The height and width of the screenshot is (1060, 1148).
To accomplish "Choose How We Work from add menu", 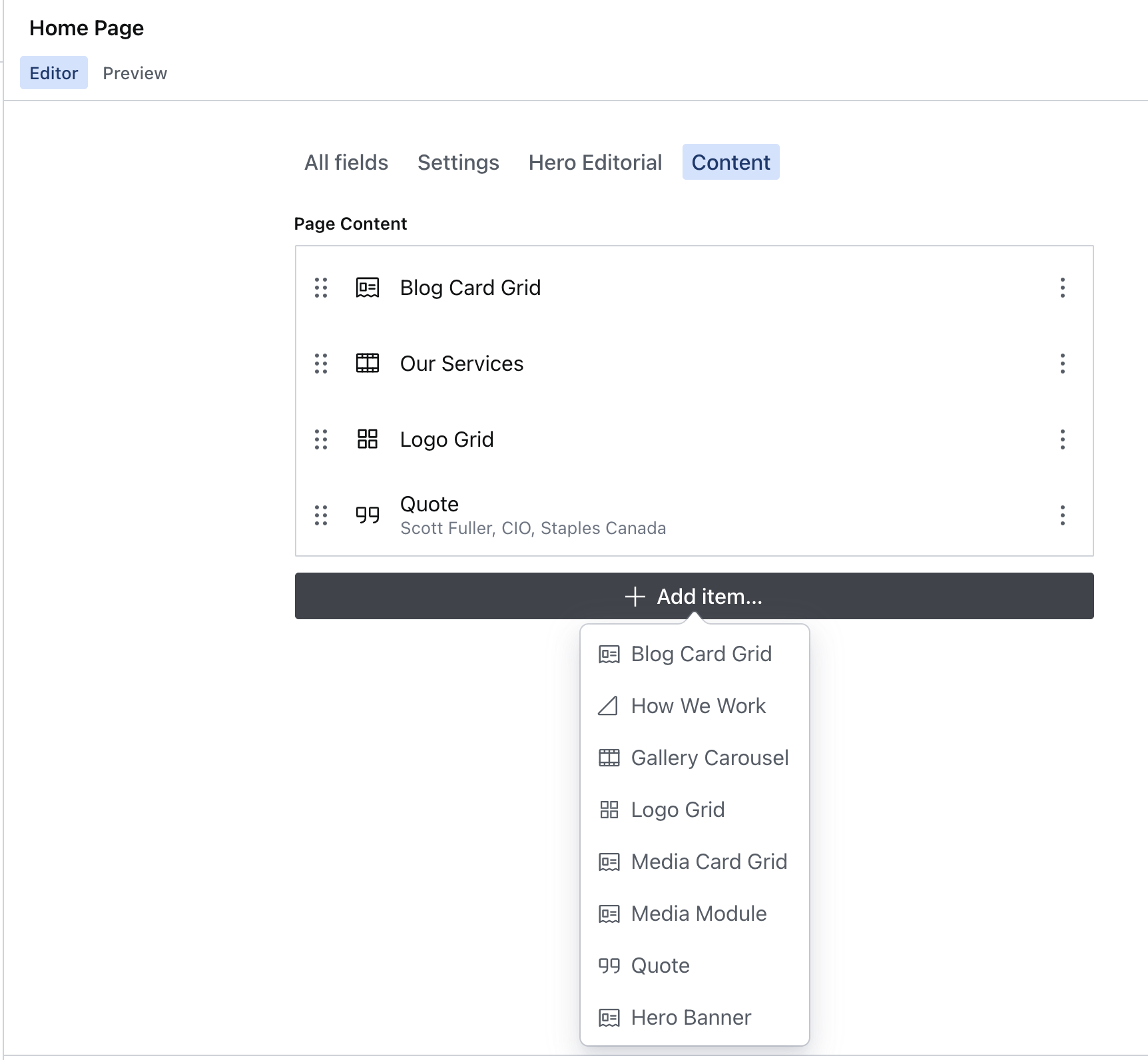I will coord(697,706).
